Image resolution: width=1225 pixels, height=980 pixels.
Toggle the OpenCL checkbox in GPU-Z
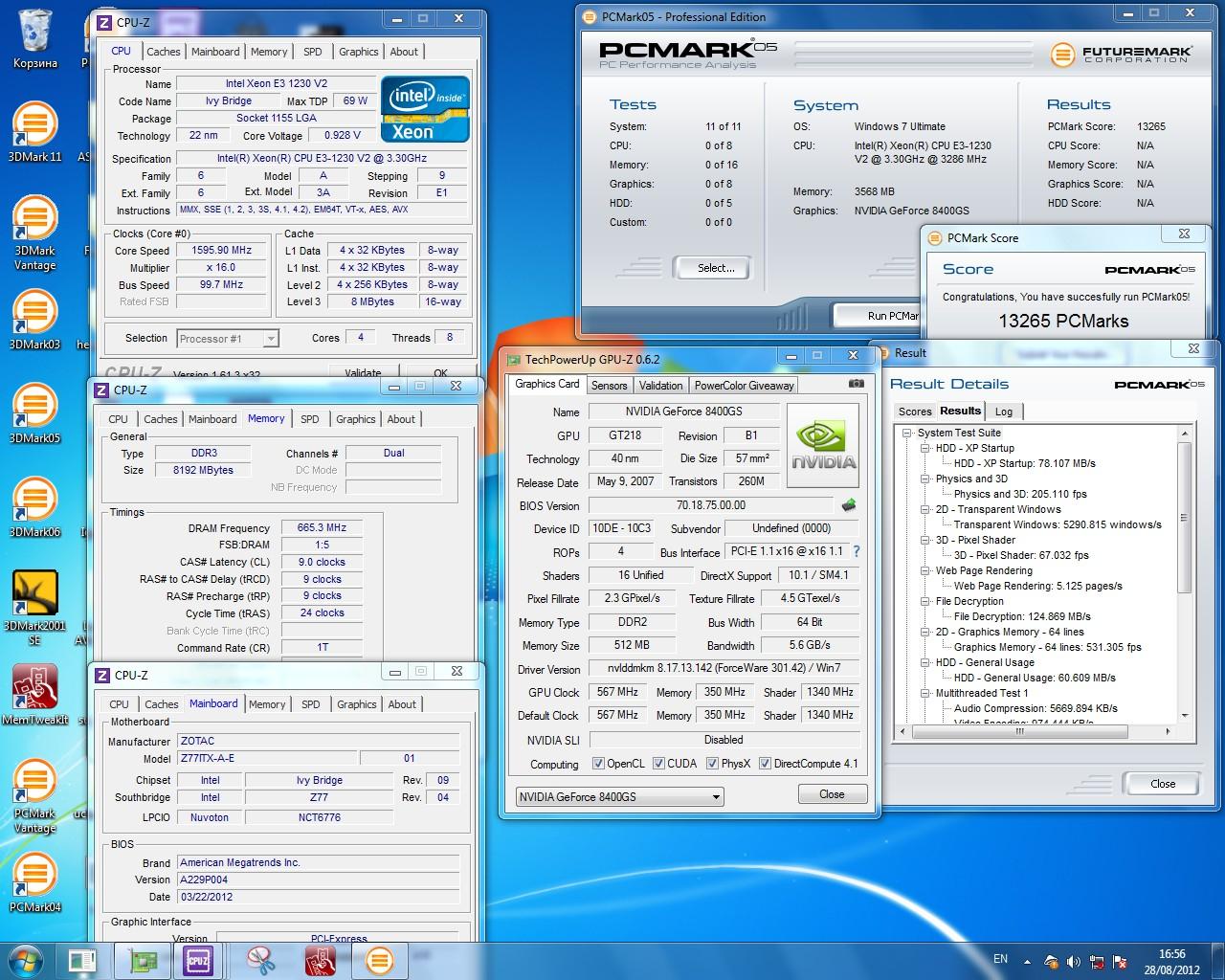[x=598, y=764]
